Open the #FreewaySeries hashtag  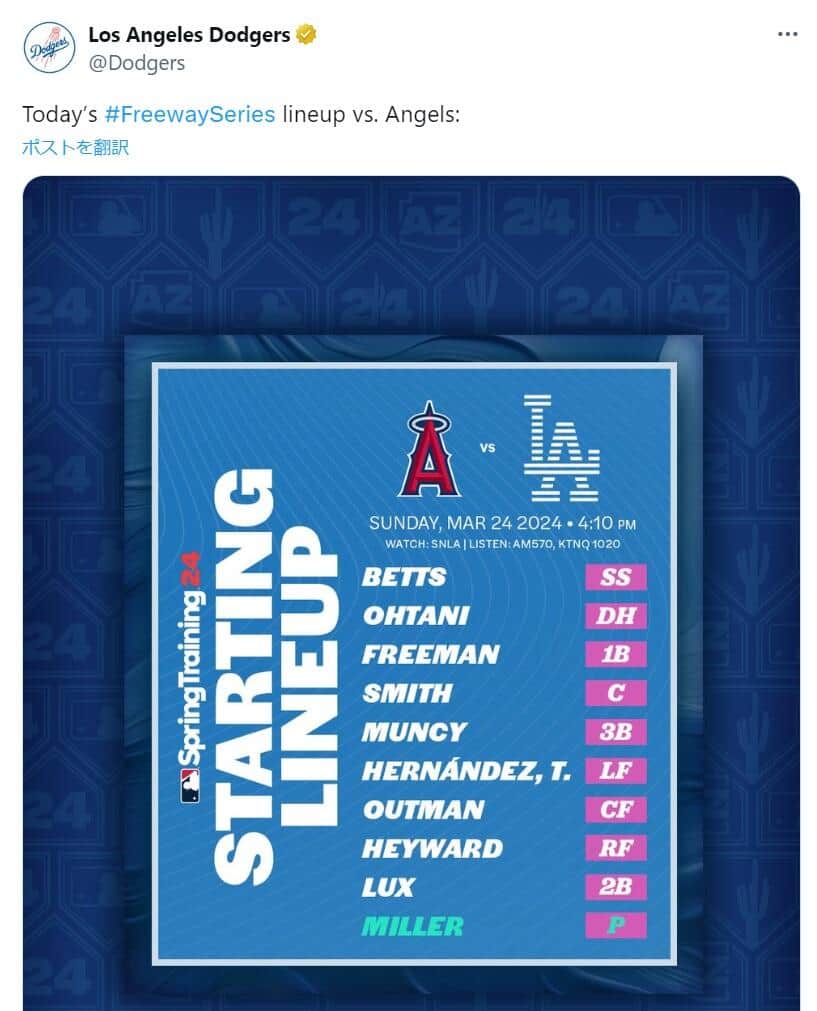189,114
